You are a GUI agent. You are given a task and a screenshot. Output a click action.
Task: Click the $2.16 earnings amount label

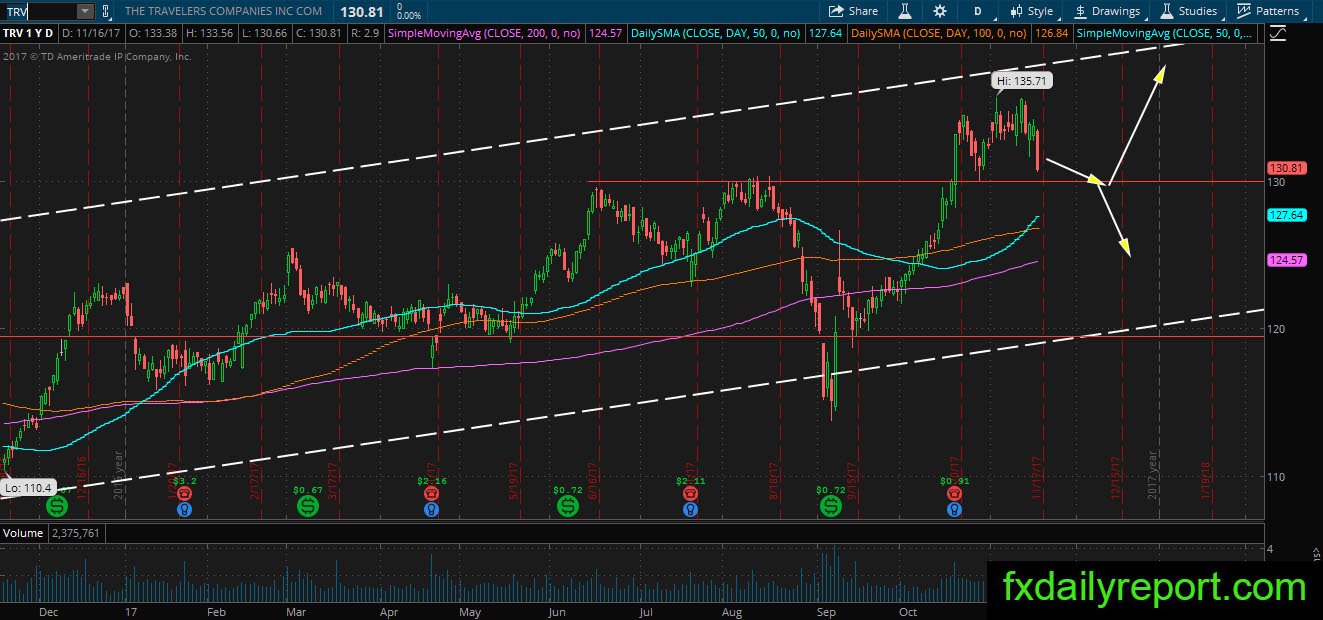431,480
